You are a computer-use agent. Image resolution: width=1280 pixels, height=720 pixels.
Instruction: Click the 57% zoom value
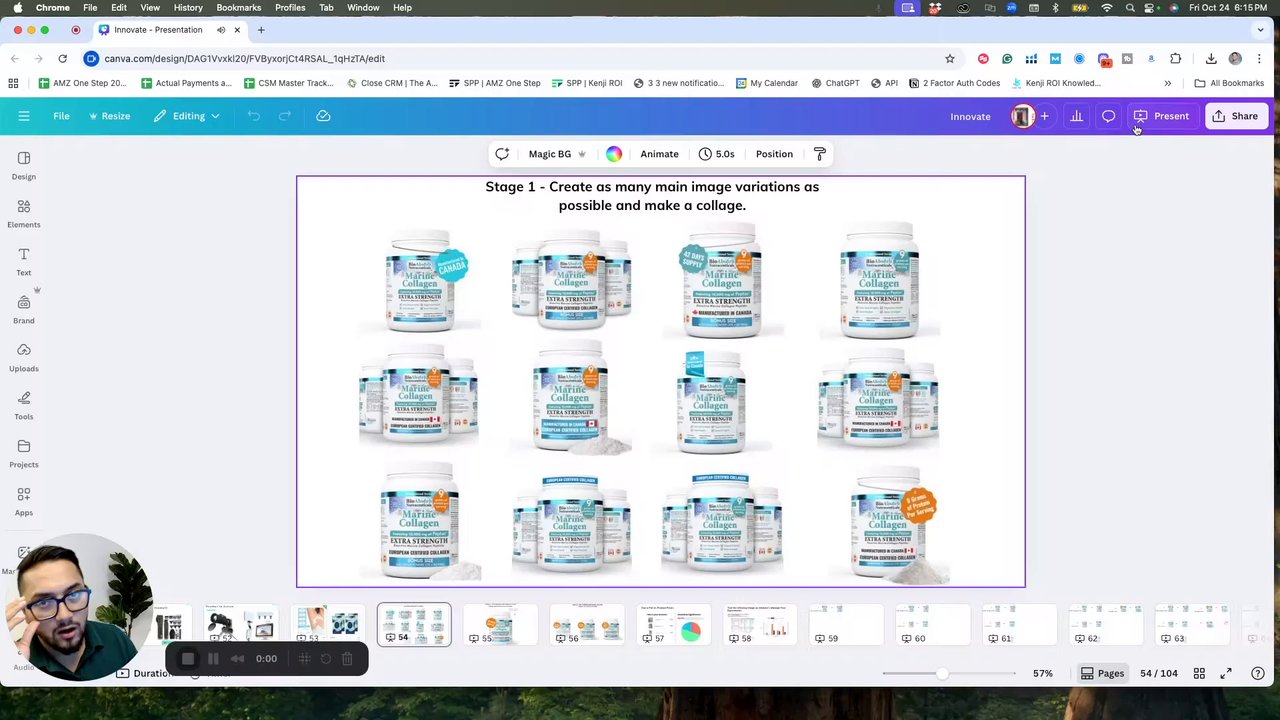pos(1042,673)
